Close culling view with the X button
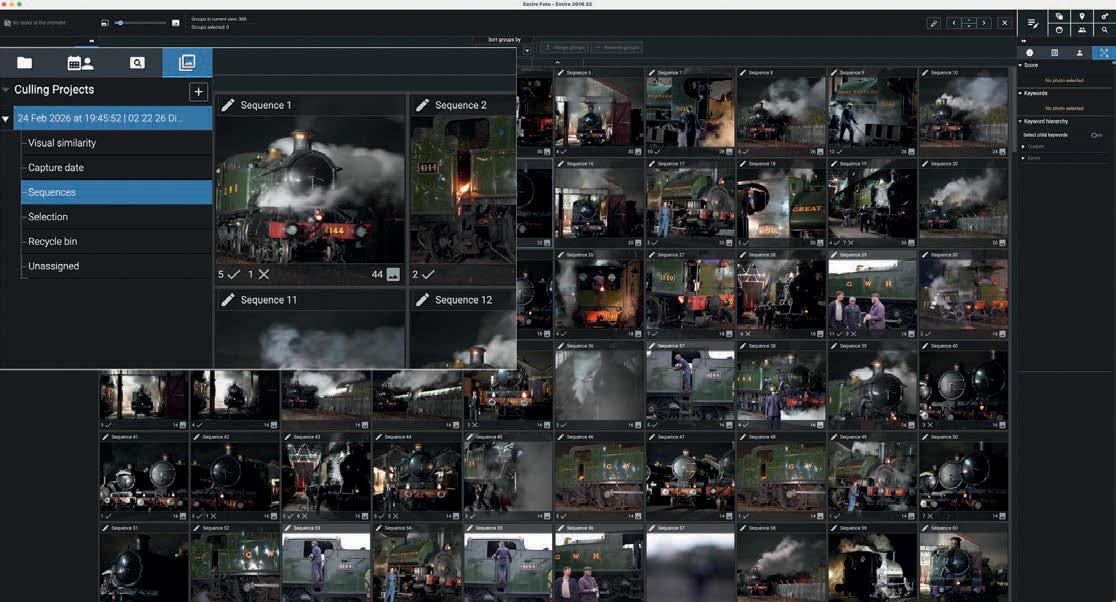Image resolution: width=1116 pixels, height=602 pixels. coord(1004,23)
